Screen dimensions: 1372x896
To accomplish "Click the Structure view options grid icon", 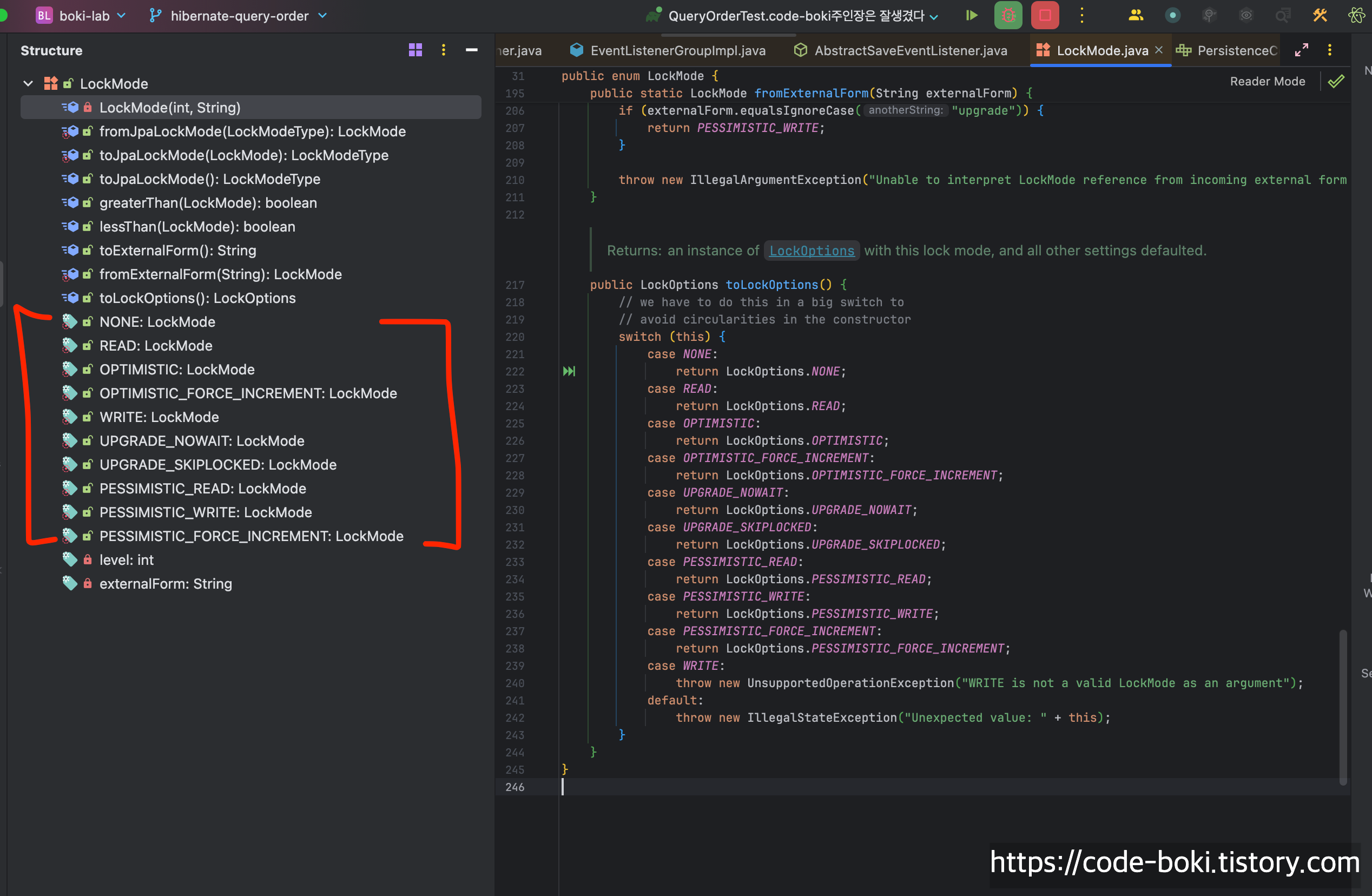I will pyautogui.click(x=415, y=50).
